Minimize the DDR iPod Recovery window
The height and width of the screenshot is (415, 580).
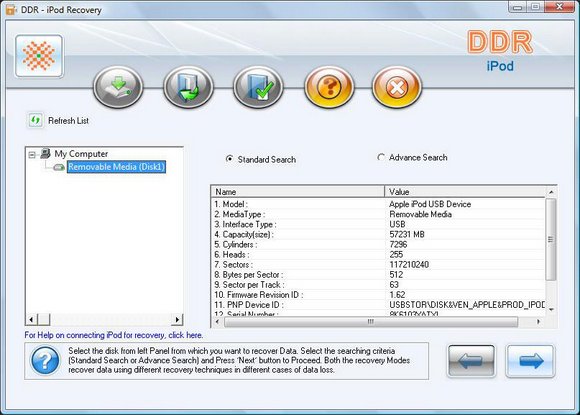tap(517, 7)
